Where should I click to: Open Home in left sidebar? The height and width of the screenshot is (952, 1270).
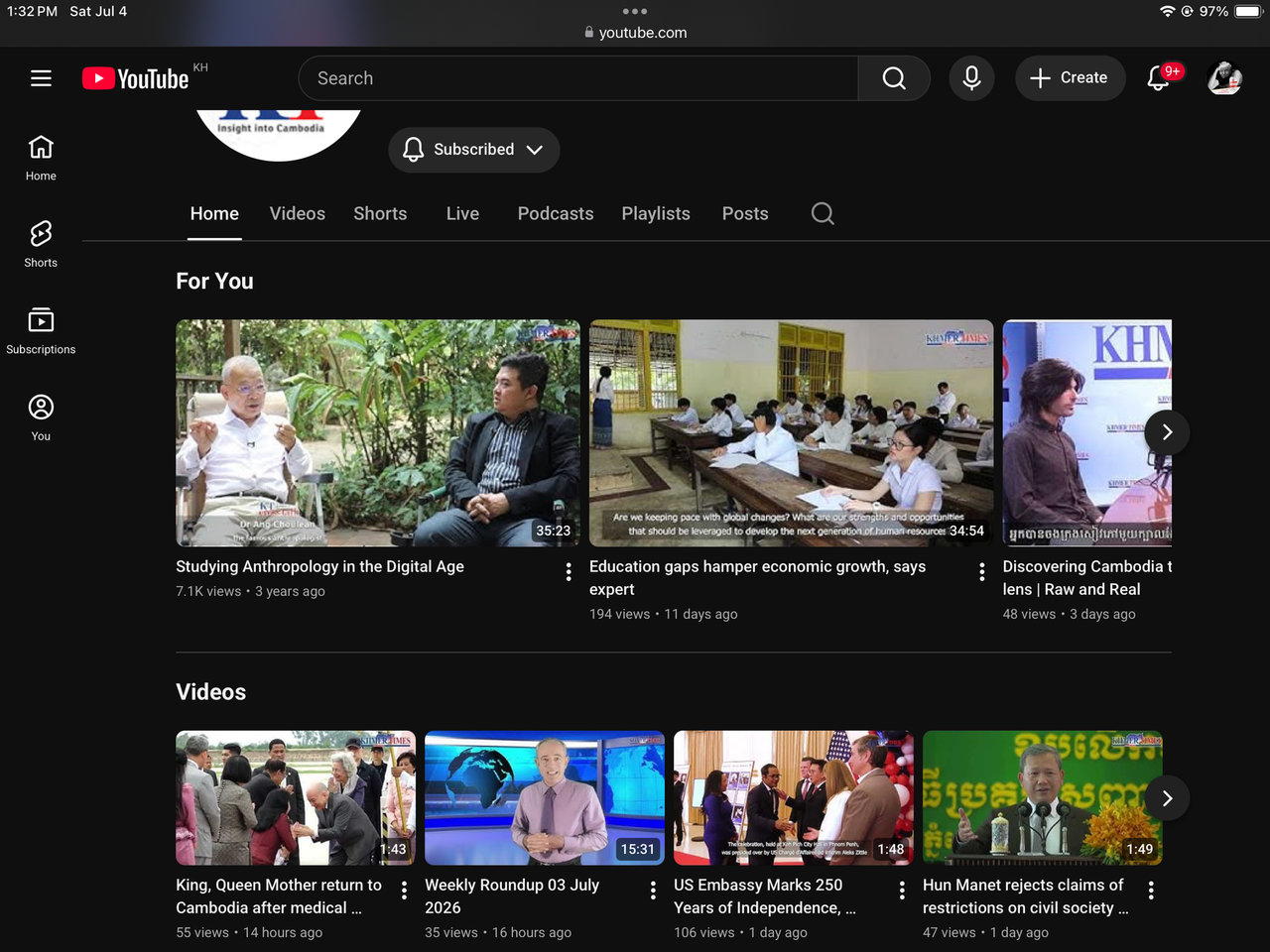tap(41, 158)
